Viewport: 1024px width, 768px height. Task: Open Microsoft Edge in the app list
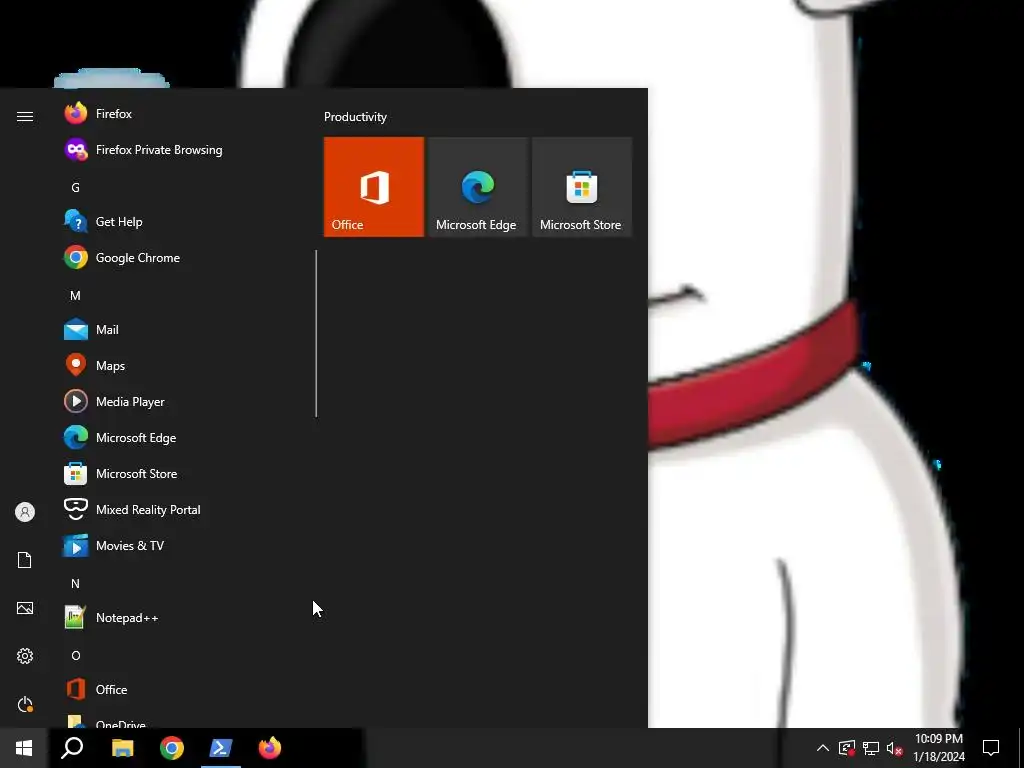183,437
